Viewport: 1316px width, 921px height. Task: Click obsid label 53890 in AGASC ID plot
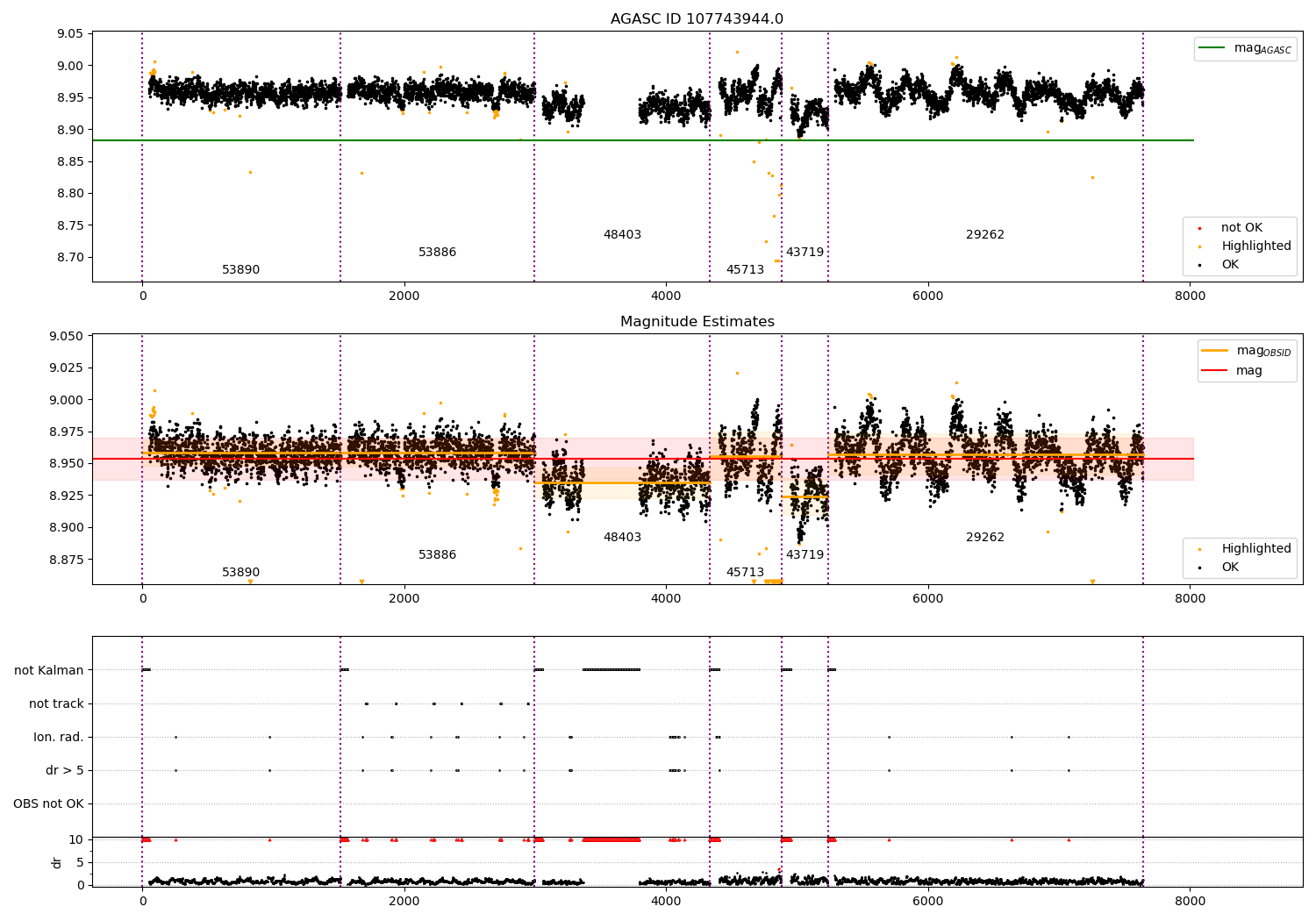(240, 270)
